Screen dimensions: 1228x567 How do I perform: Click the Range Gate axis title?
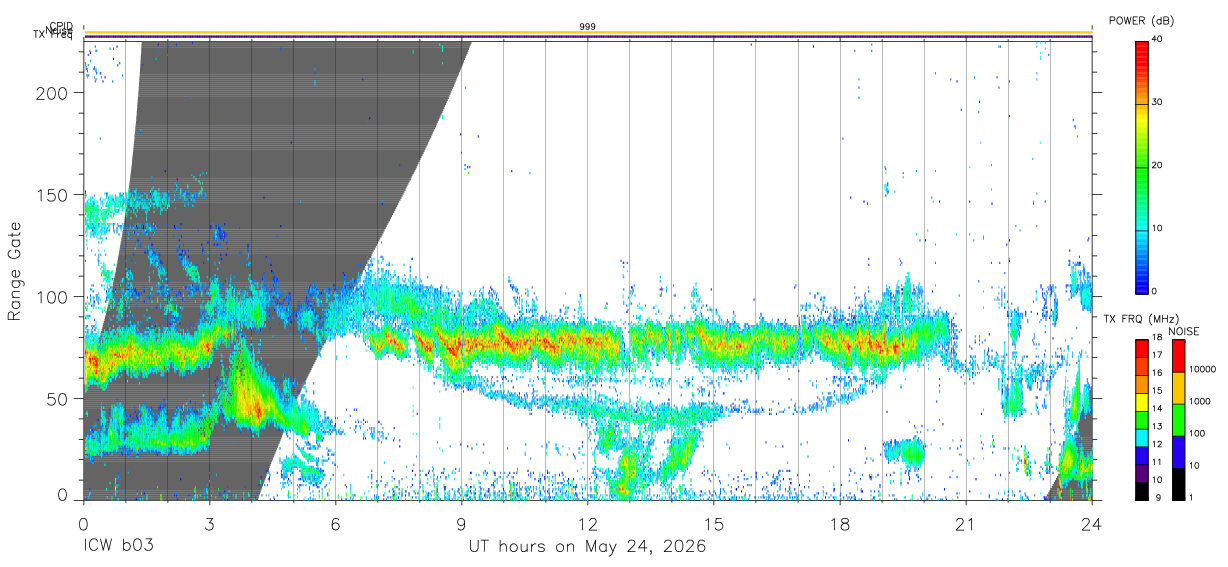coord(15,270)
